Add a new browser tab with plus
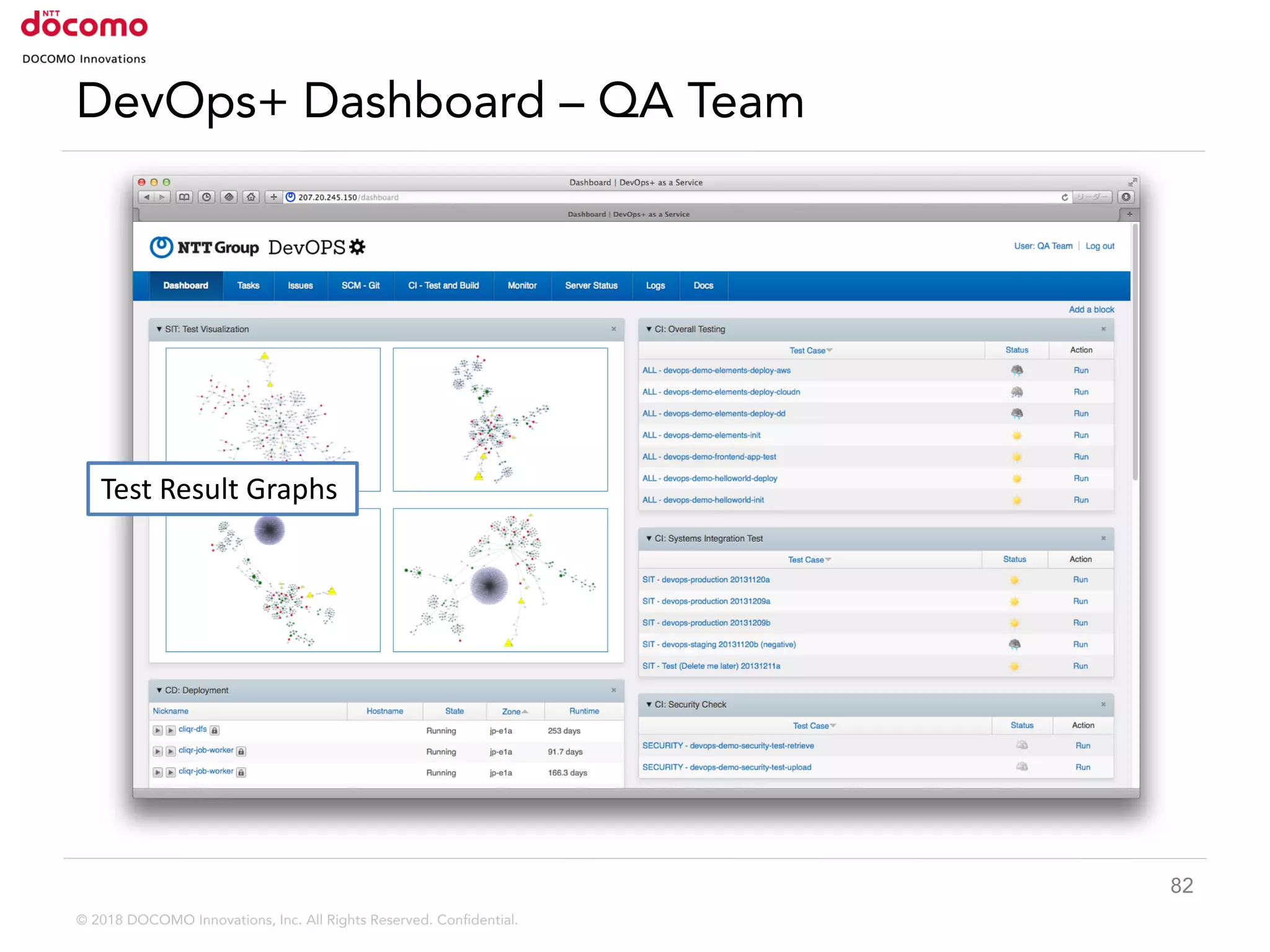The image size is (1270, 952). 1129,214
